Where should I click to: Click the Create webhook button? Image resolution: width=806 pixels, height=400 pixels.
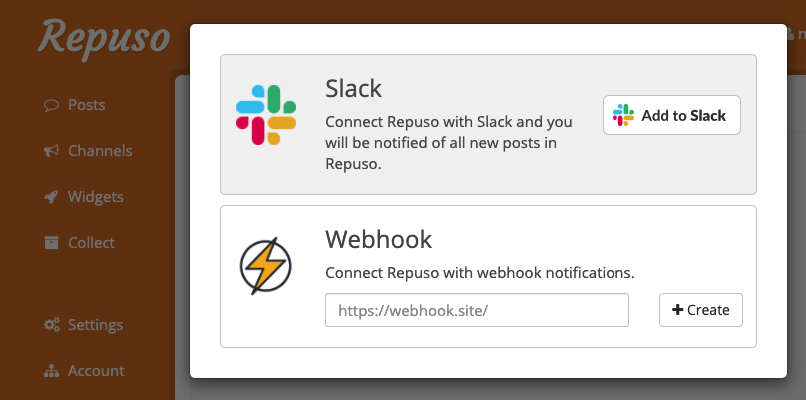(701, 310)
